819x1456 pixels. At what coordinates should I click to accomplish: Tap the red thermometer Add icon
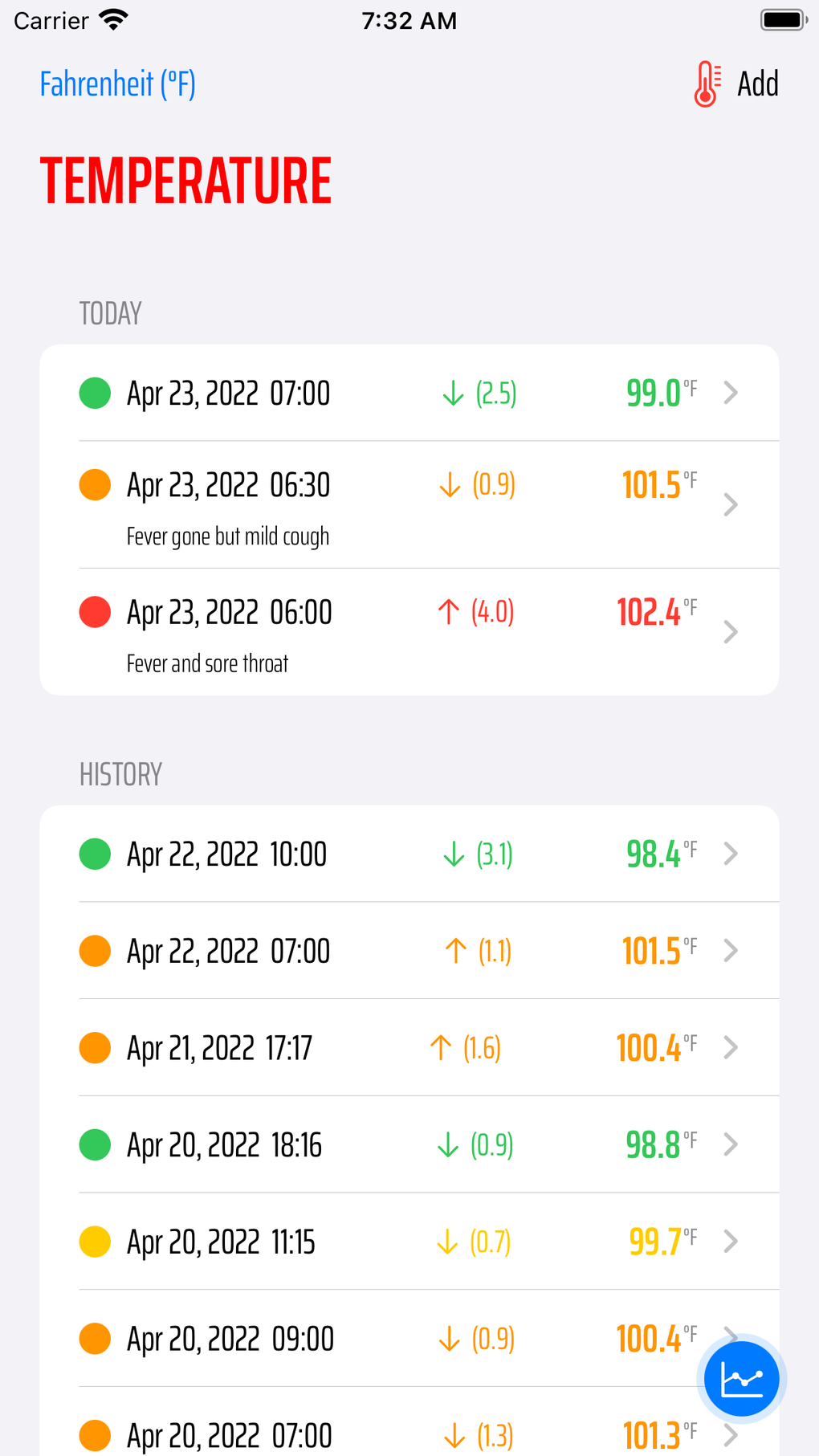(x=707, y=84)
